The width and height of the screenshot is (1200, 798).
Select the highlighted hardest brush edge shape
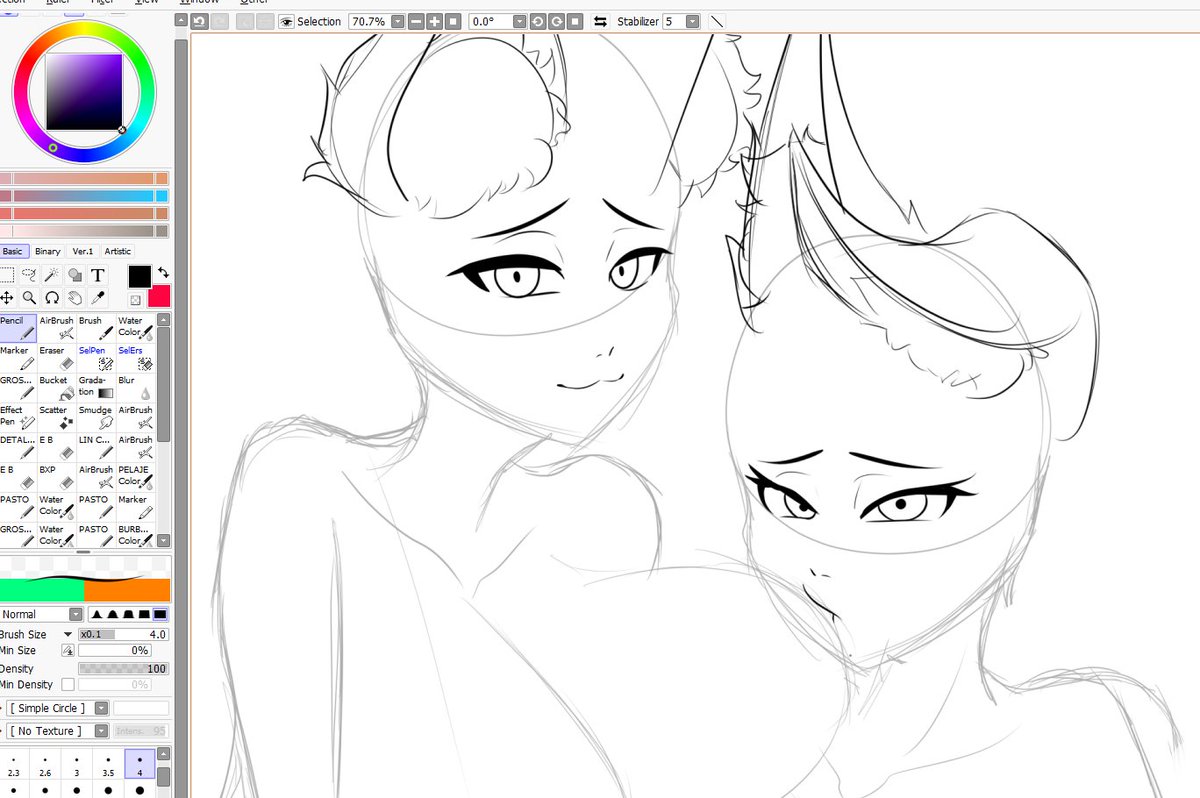click(160, 614)
